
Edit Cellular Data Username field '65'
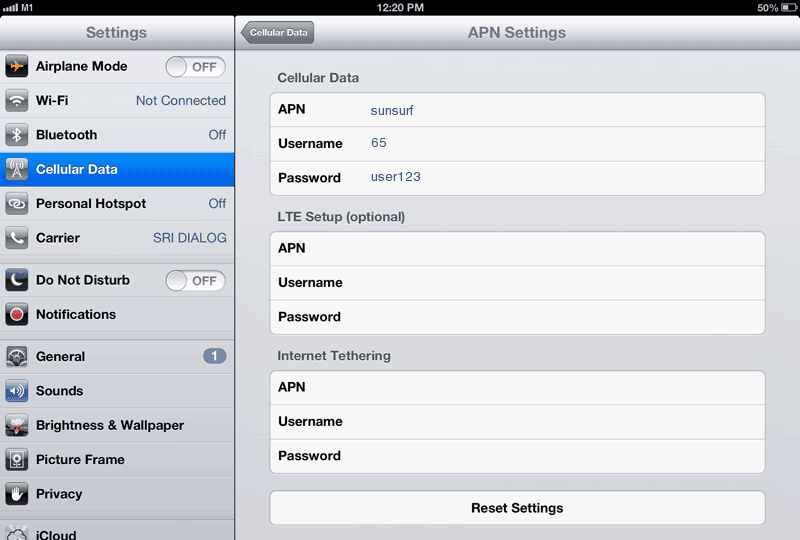[517, 144]
